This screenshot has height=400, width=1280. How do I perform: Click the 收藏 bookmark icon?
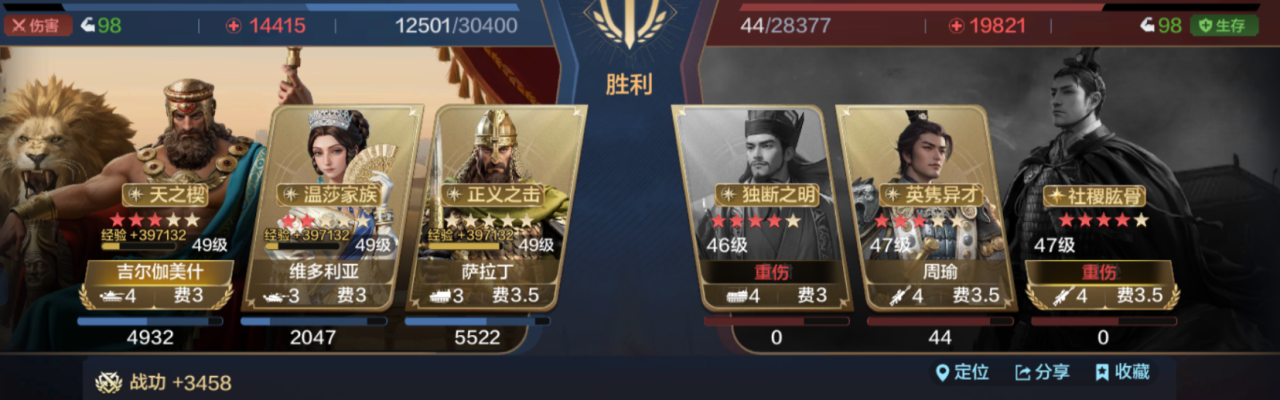tap(1102, 373)
